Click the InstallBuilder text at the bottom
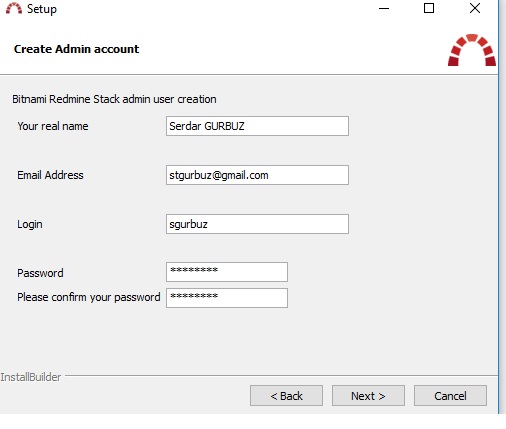Screen dimensions: 506x429 pos(31,377)
